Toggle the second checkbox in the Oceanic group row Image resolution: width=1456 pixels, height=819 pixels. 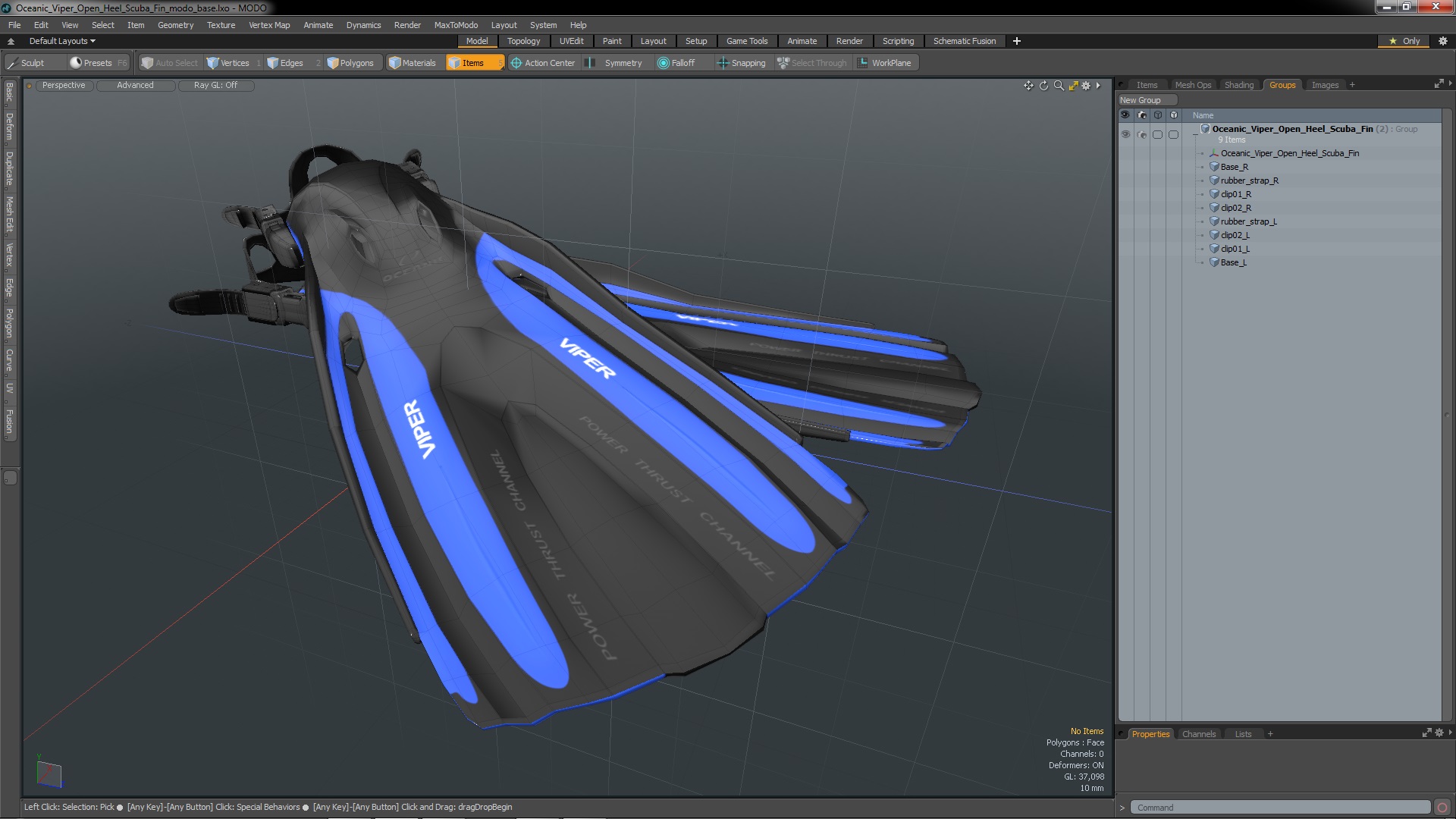(x=1173, y=135)
